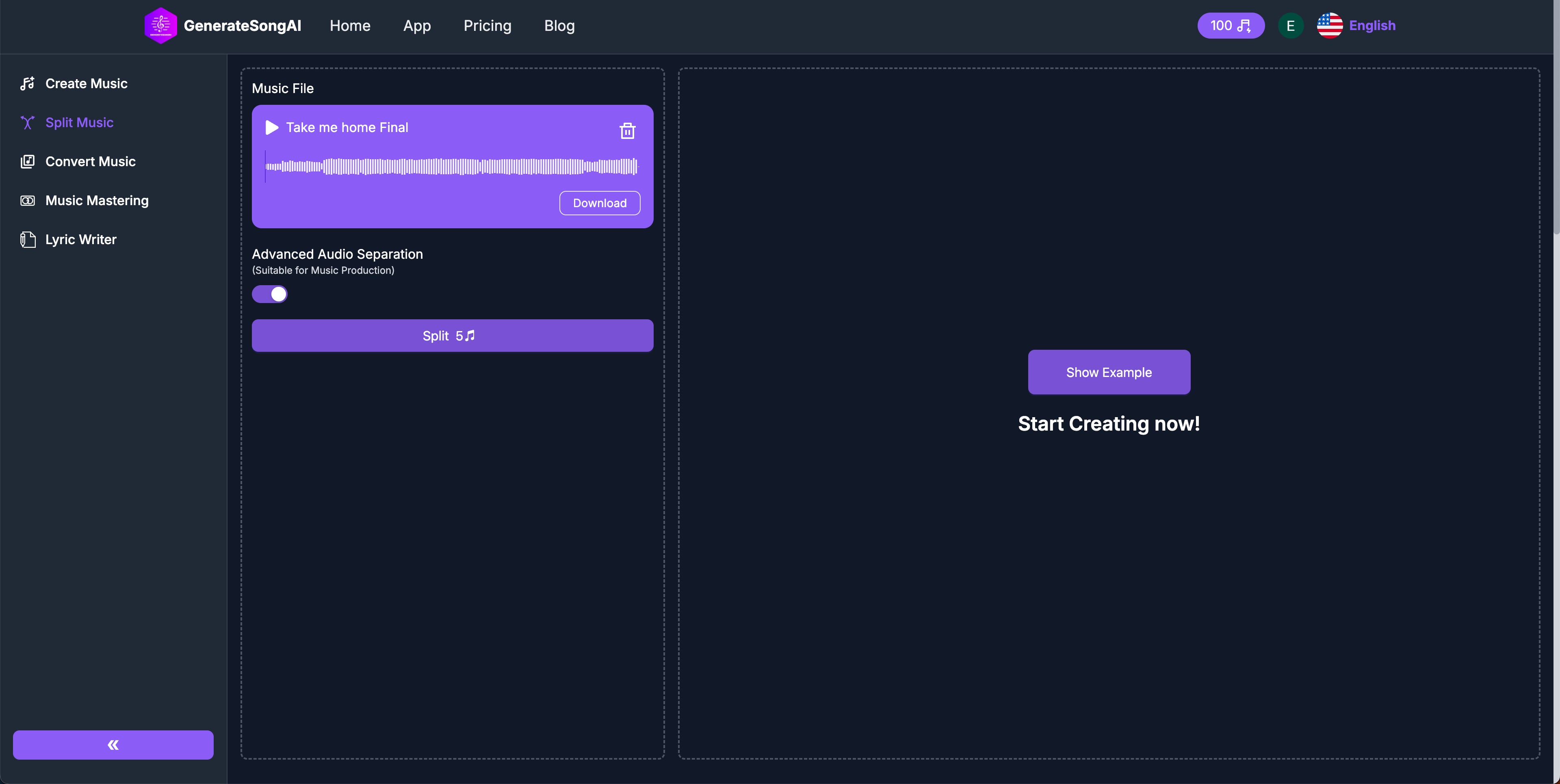Screen dimensions: 1560x784
Task: Open the App navigation item
Action: [417, 26]
